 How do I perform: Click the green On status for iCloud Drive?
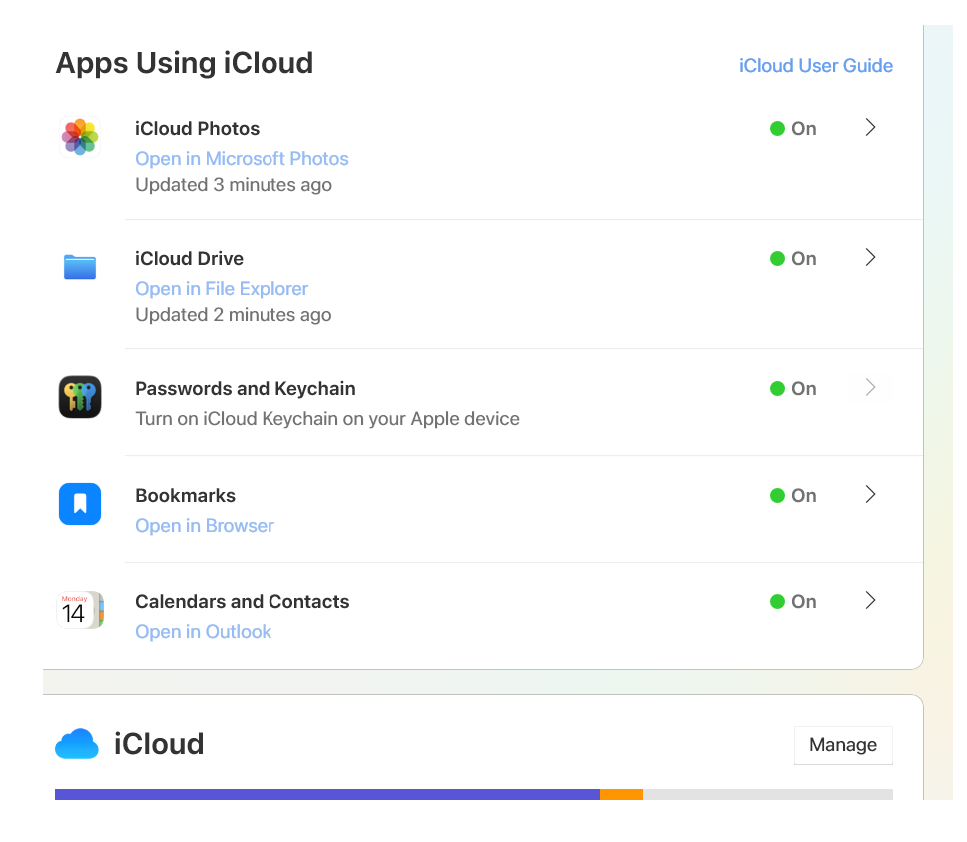click(793, 258)
